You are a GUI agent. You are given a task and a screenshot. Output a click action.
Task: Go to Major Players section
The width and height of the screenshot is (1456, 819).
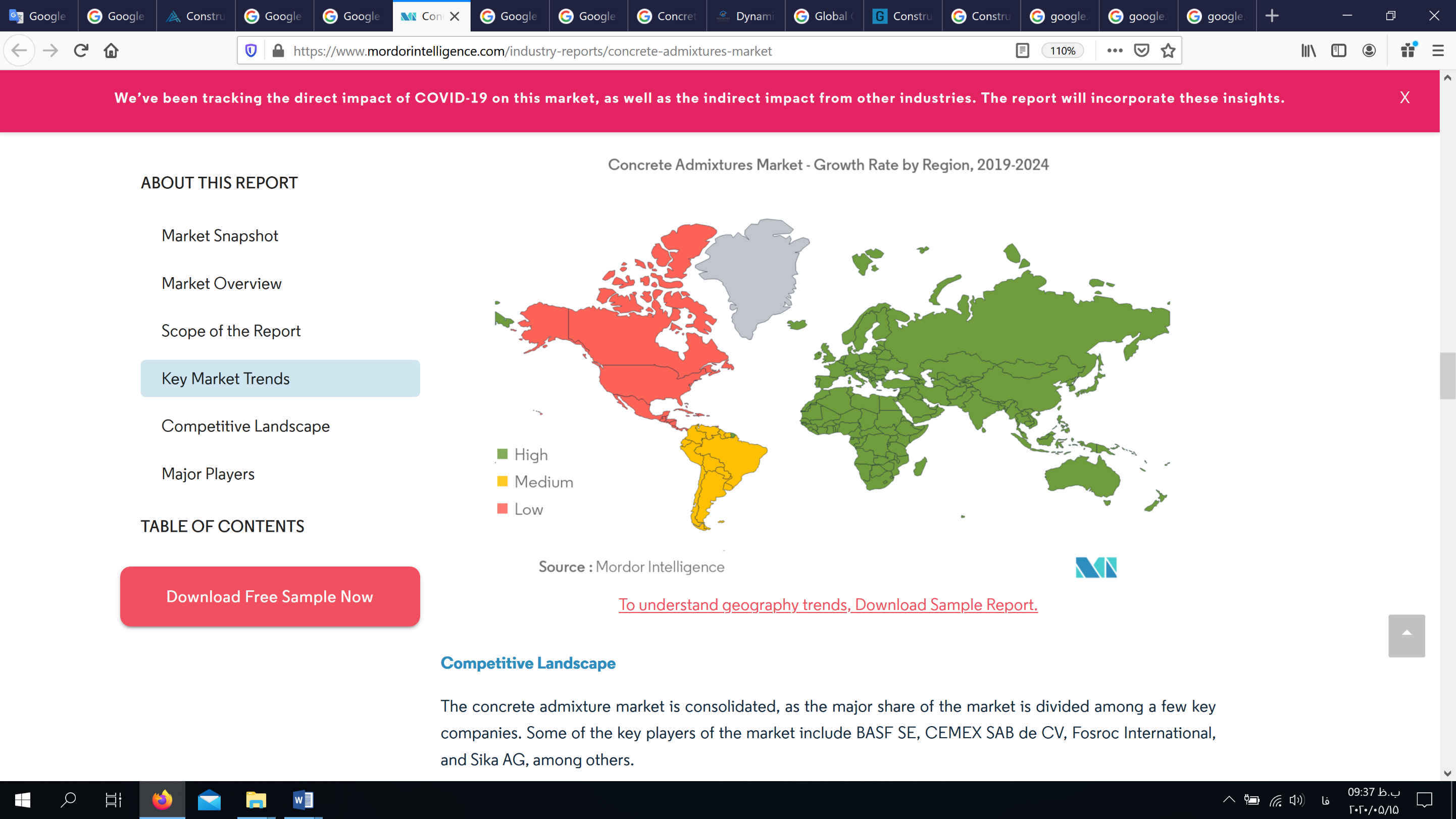208,474
